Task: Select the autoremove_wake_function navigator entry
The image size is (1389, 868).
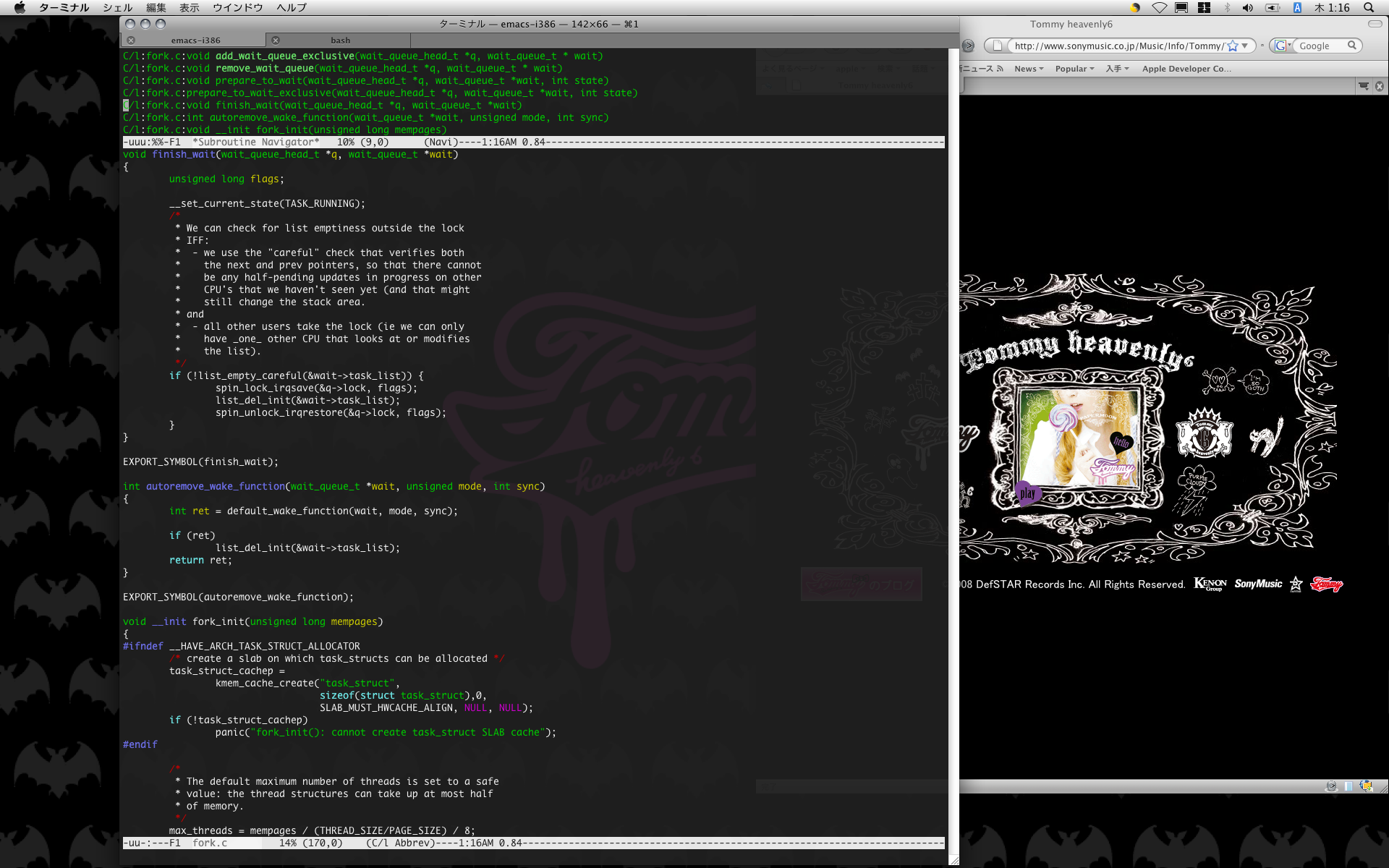Action: coord(366,117)
